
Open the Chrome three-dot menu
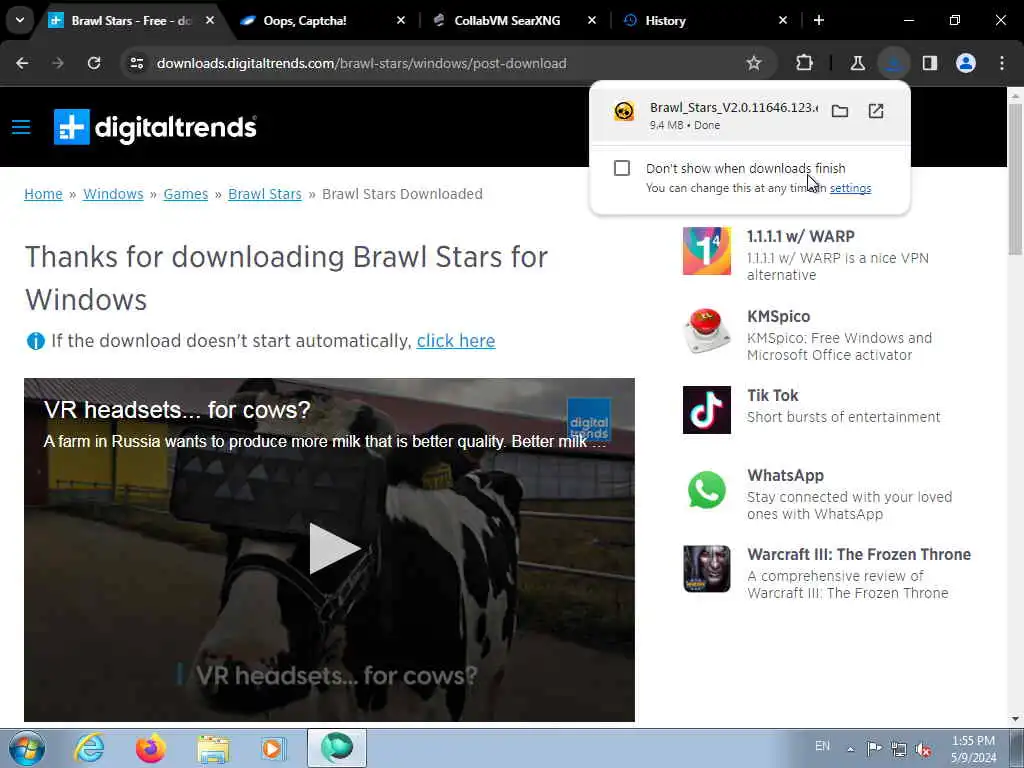[x=1002, y=63]
